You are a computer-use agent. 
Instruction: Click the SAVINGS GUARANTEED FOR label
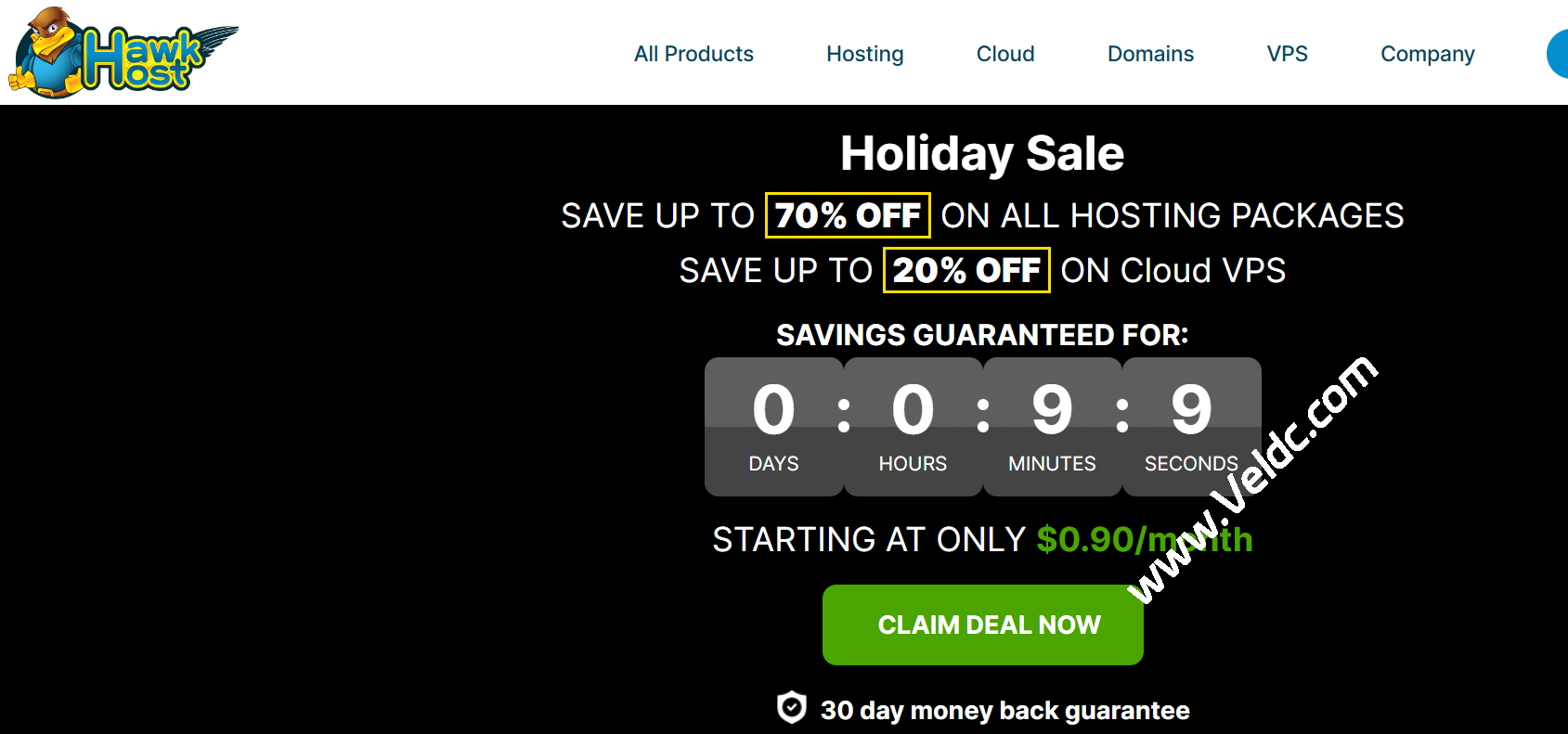(x=982, y=335)
